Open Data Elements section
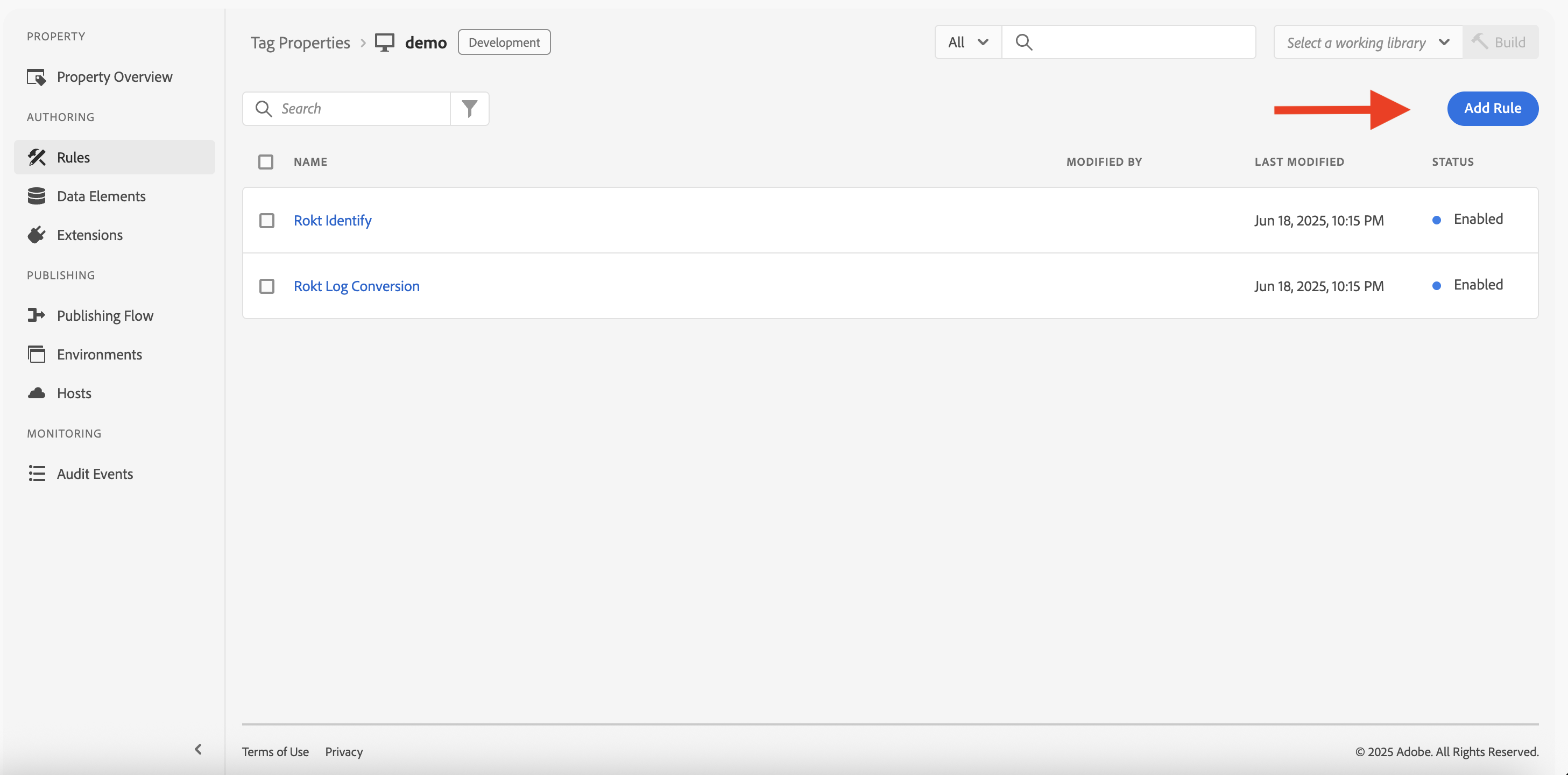The height and width of the screenshot is (775, 1568). 115,196
